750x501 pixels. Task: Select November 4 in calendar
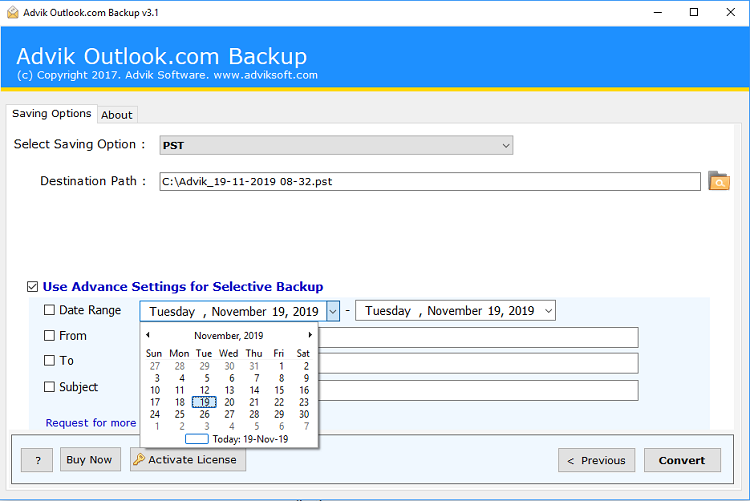182,378
